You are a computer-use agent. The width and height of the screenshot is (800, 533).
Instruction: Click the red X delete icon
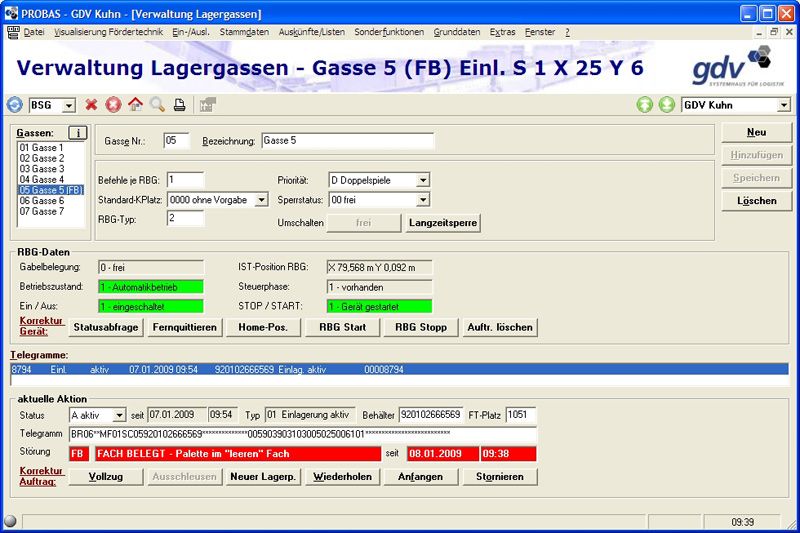(91, 105)
